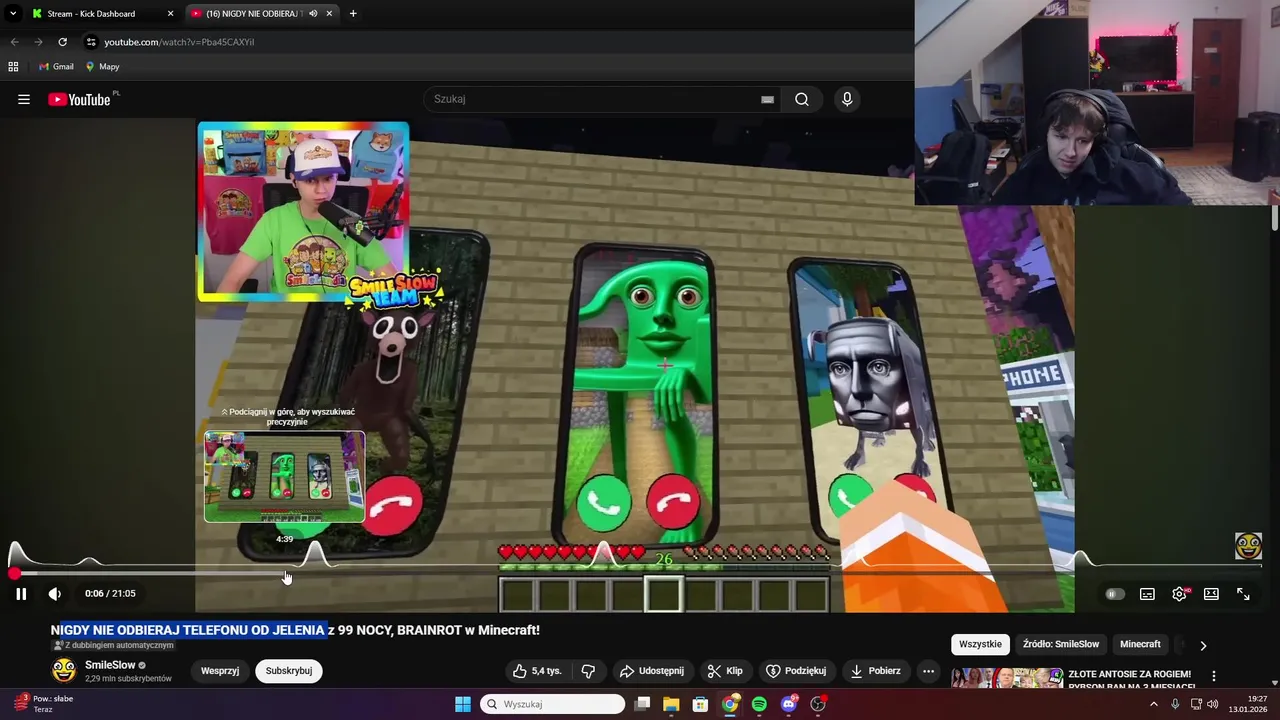Click the seek preview thumbnail at 4:39
This screenshot has height=720, width=1280.
pos(285,477)
